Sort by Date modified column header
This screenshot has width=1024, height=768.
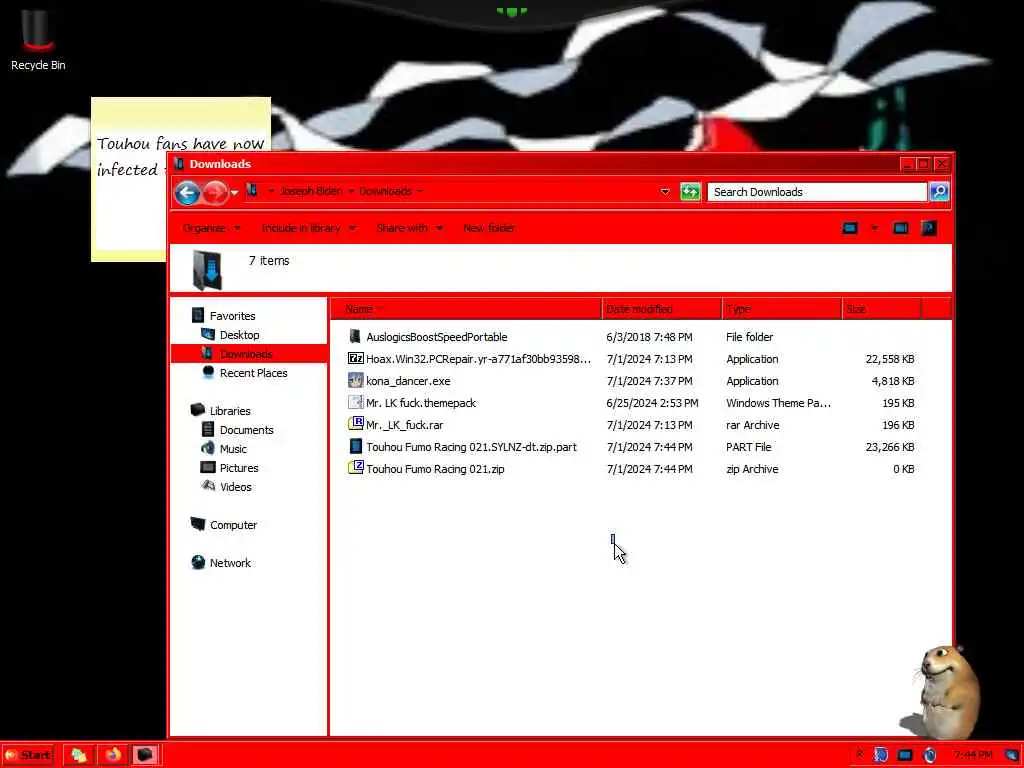[x=662, y=309]
